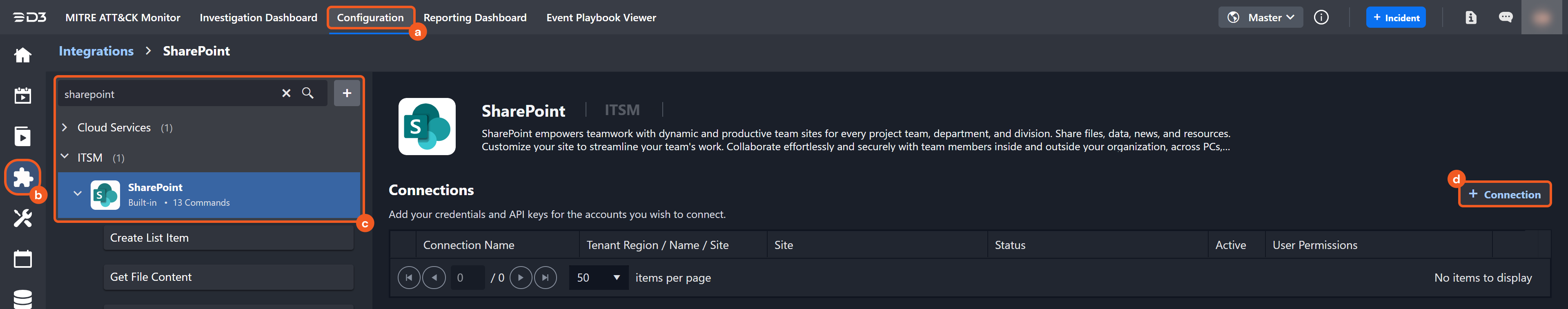Click the add Connection button

click(1504, 195)
